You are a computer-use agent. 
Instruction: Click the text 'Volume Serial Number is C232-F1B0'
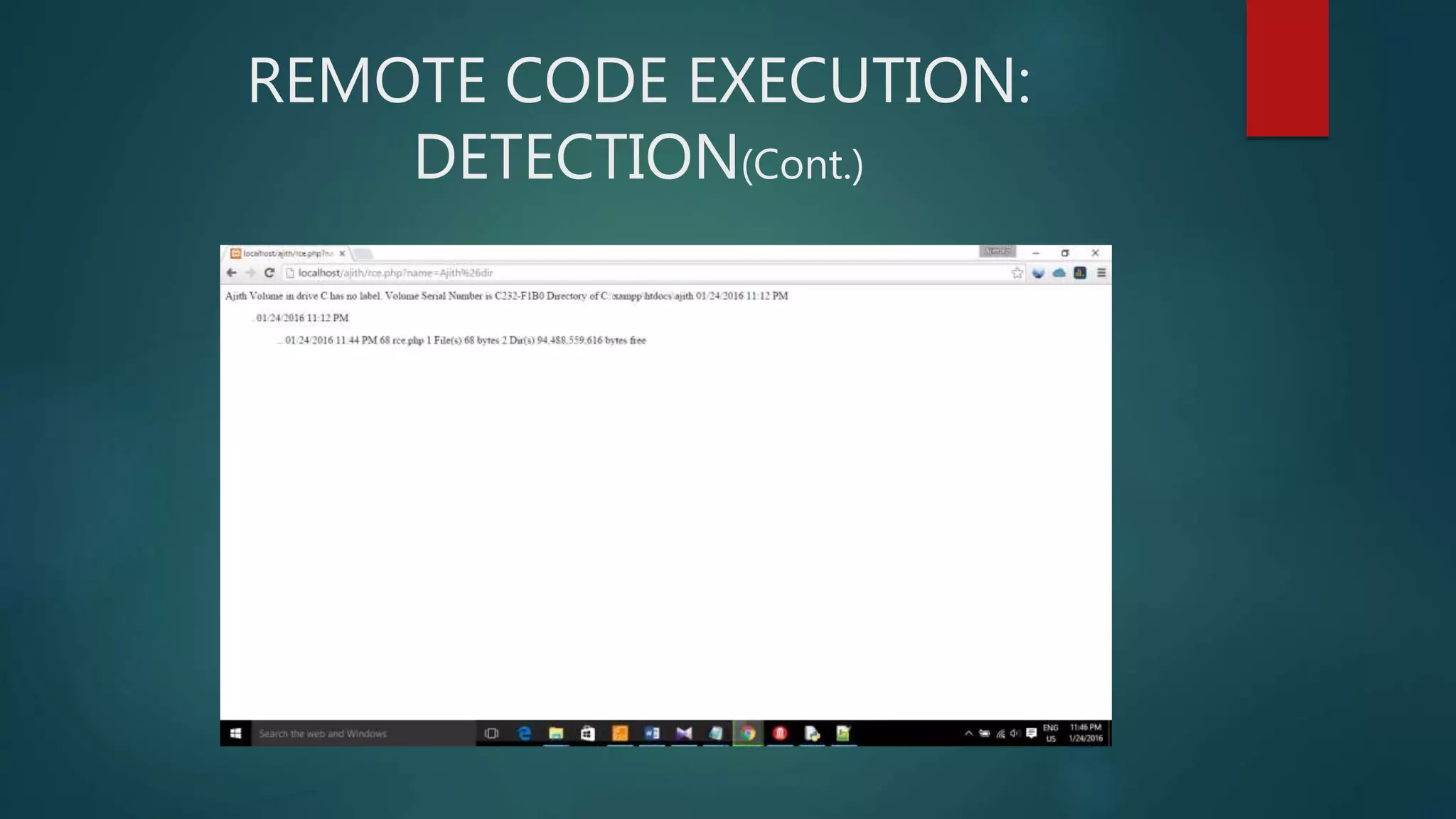(464, 296)
